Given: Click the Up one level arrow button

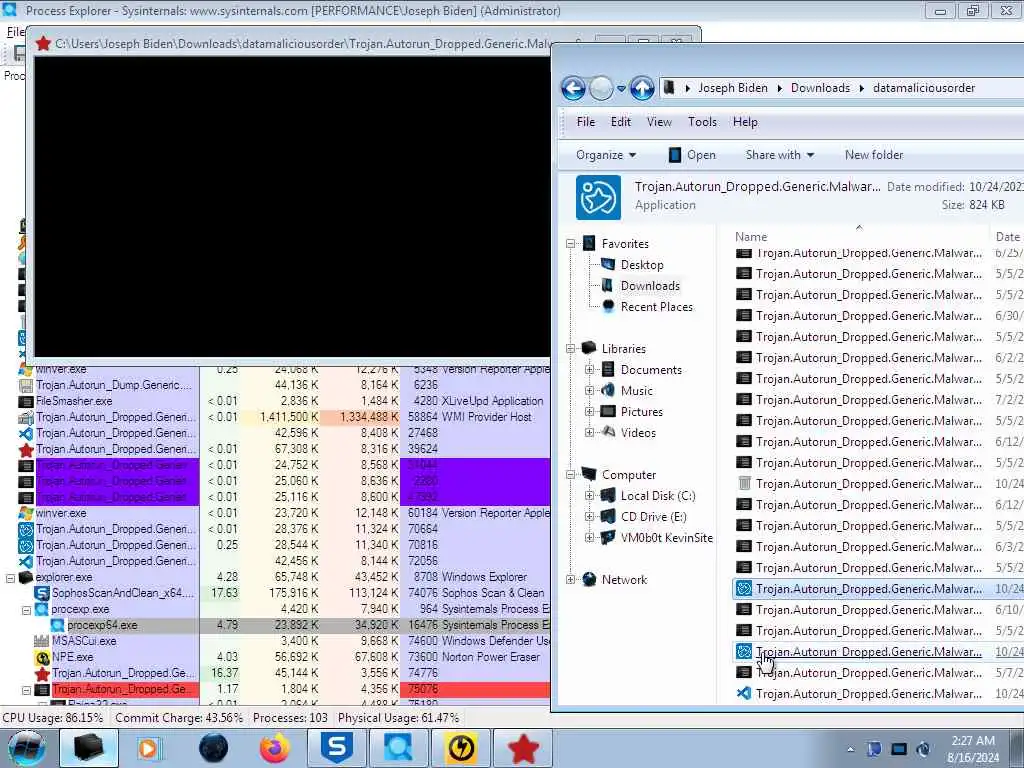Looking at the screenshot, I should coord(642,88).
